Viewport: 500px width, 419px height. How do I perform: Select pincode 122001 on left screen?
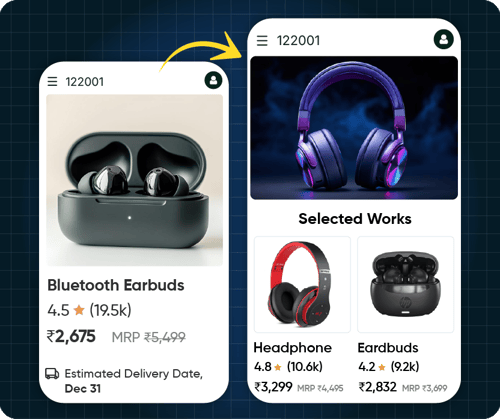[85, 82]
